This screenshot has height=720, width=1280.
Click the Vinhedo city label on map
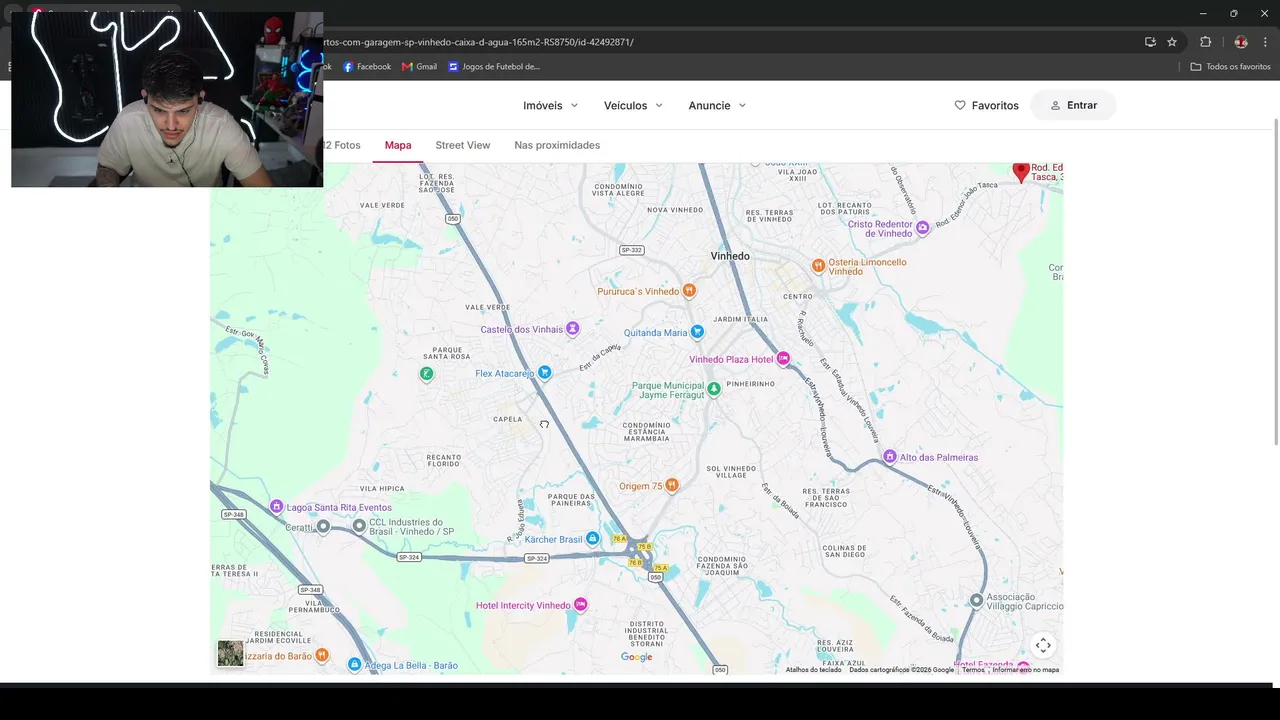[730, 256]
